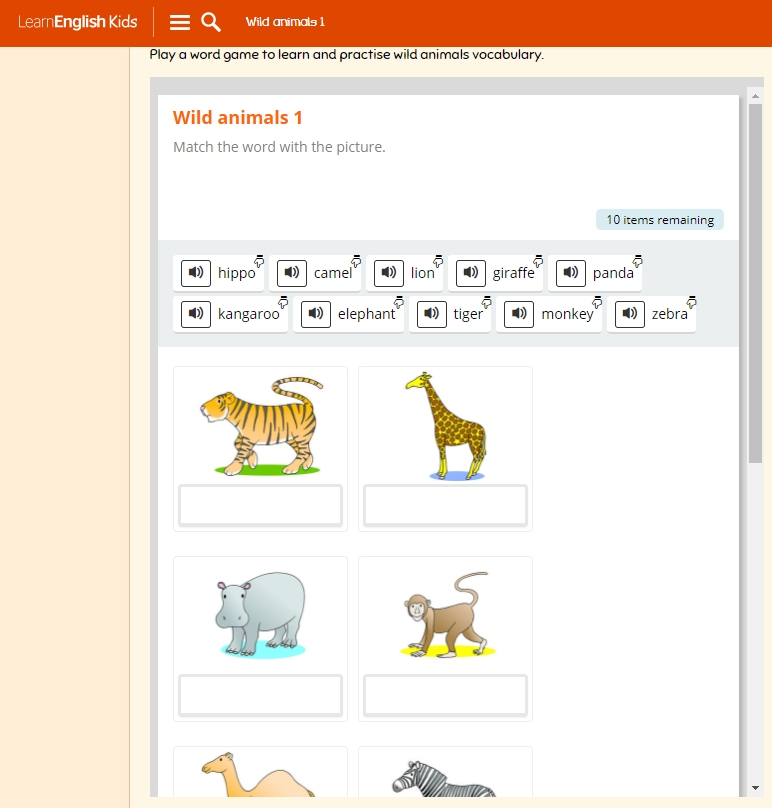Go to LearnEnglish Kids home logo
772x808 pixels.
[x=78, y=22]
